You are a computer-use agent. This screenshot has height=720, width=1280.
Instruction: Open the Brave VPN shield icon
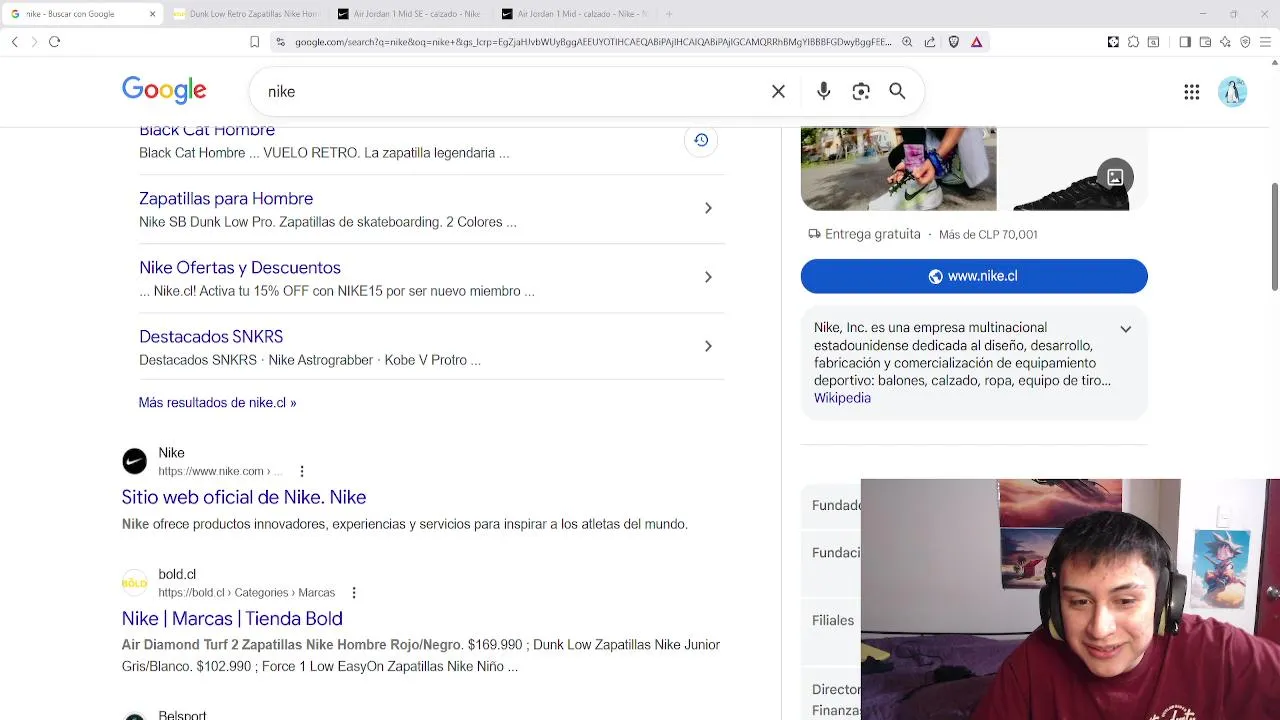pos(1245,42)
